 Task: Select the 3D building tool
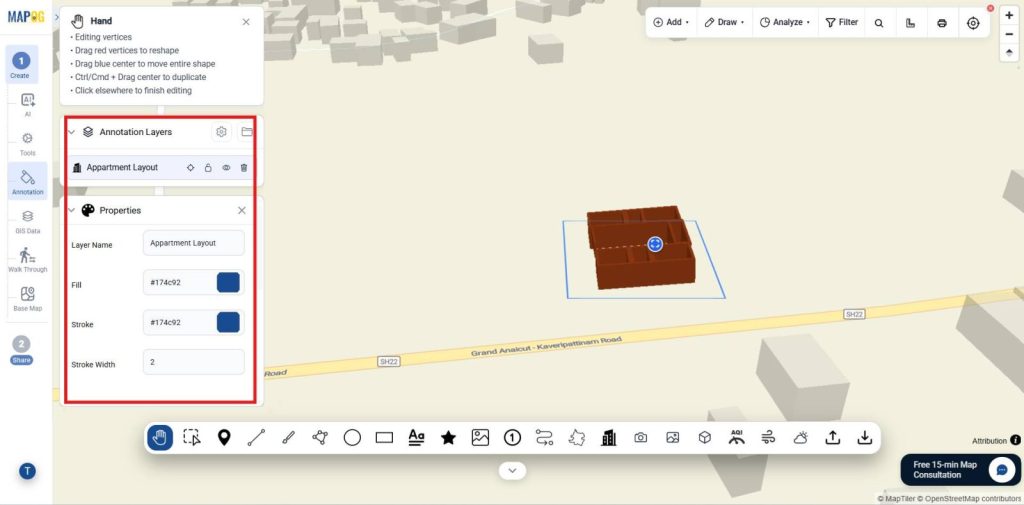click(x=609, y=438)
